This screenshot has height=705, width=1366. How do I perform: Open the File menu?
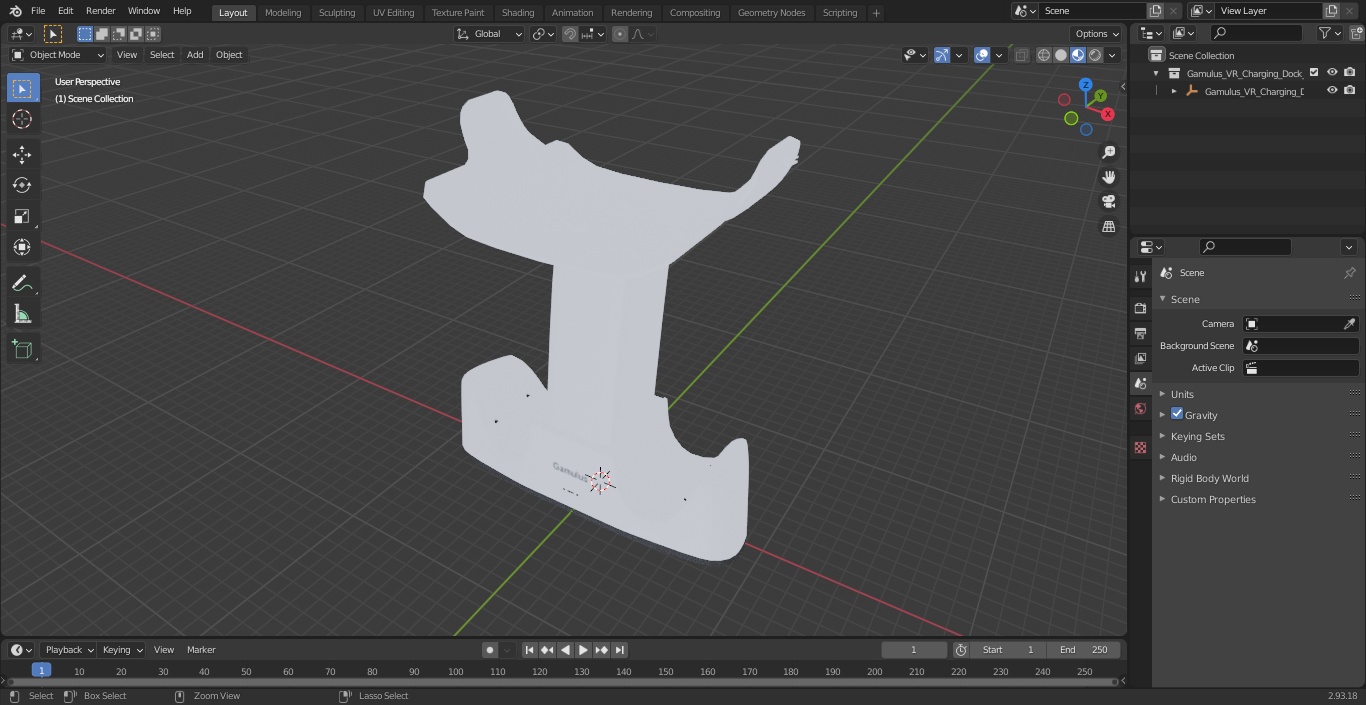click(38, 11)
